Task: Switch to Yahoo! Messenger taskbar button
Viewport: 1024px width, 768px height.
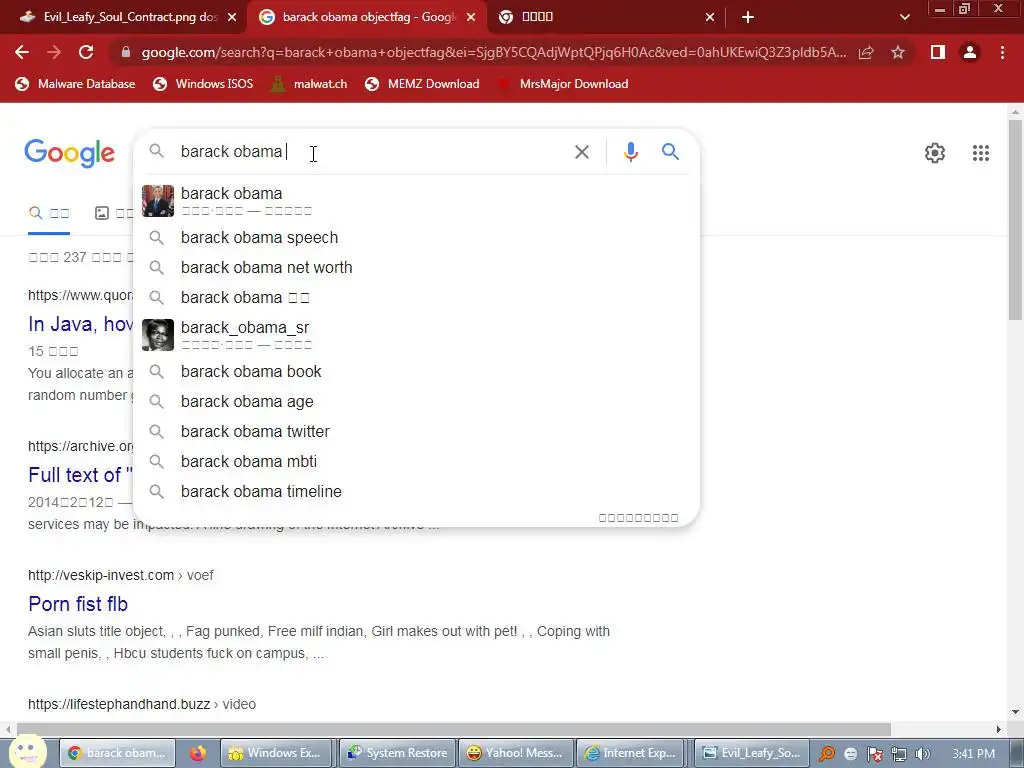Action: pos(516,753)
